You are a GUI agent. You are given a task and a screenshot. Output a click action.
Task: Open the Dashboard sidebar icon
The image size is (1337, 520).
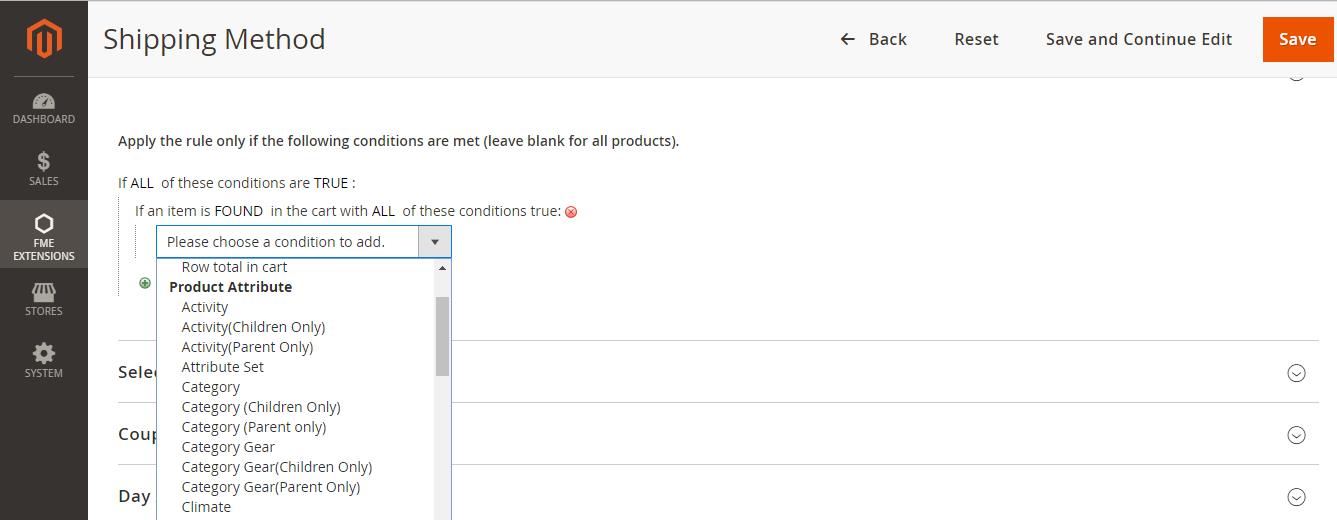pyautogui.click(x=44, y=108)
